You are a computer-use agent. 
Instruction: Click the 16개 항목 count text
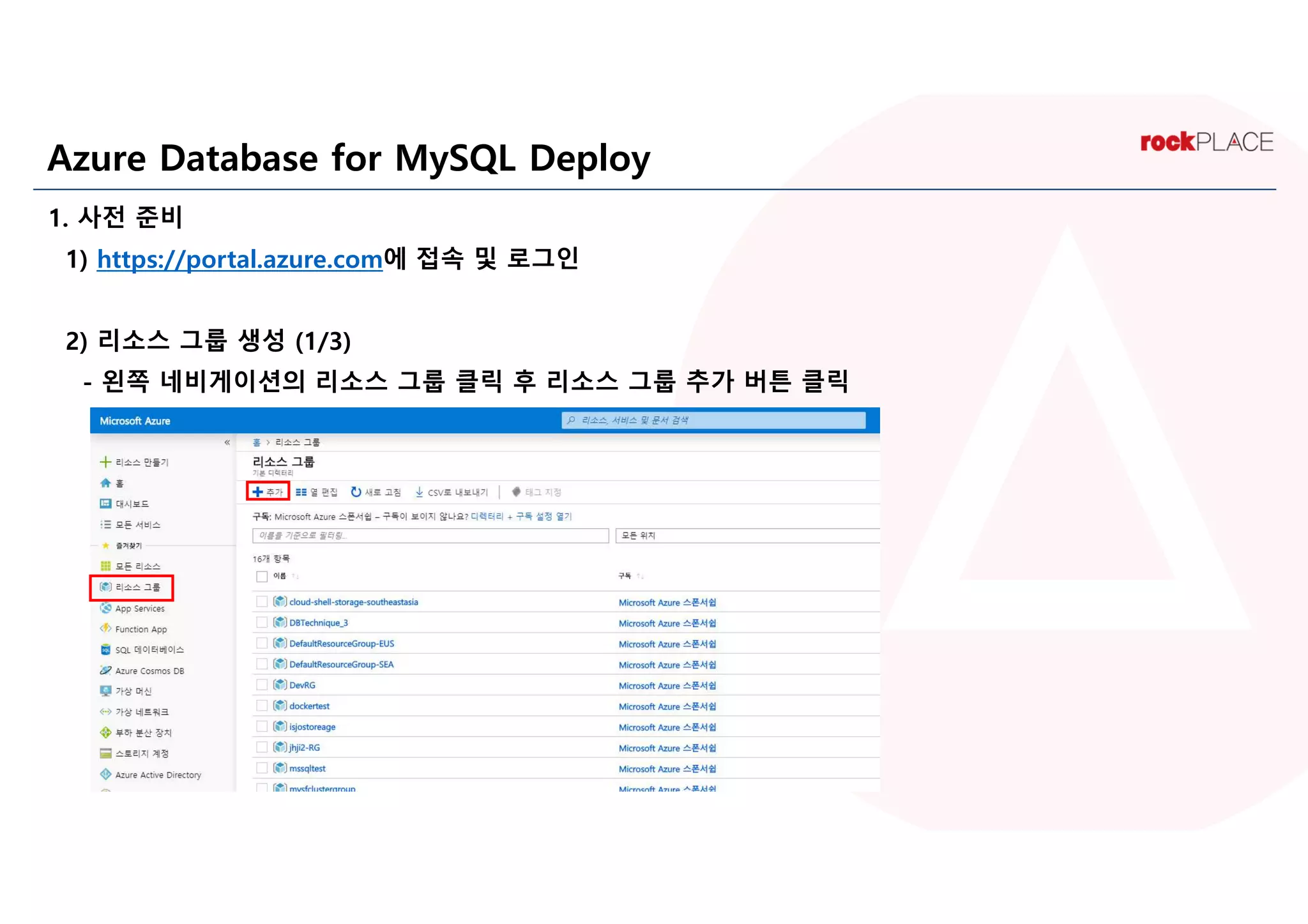pyautogui.click(x=271, y=558)
